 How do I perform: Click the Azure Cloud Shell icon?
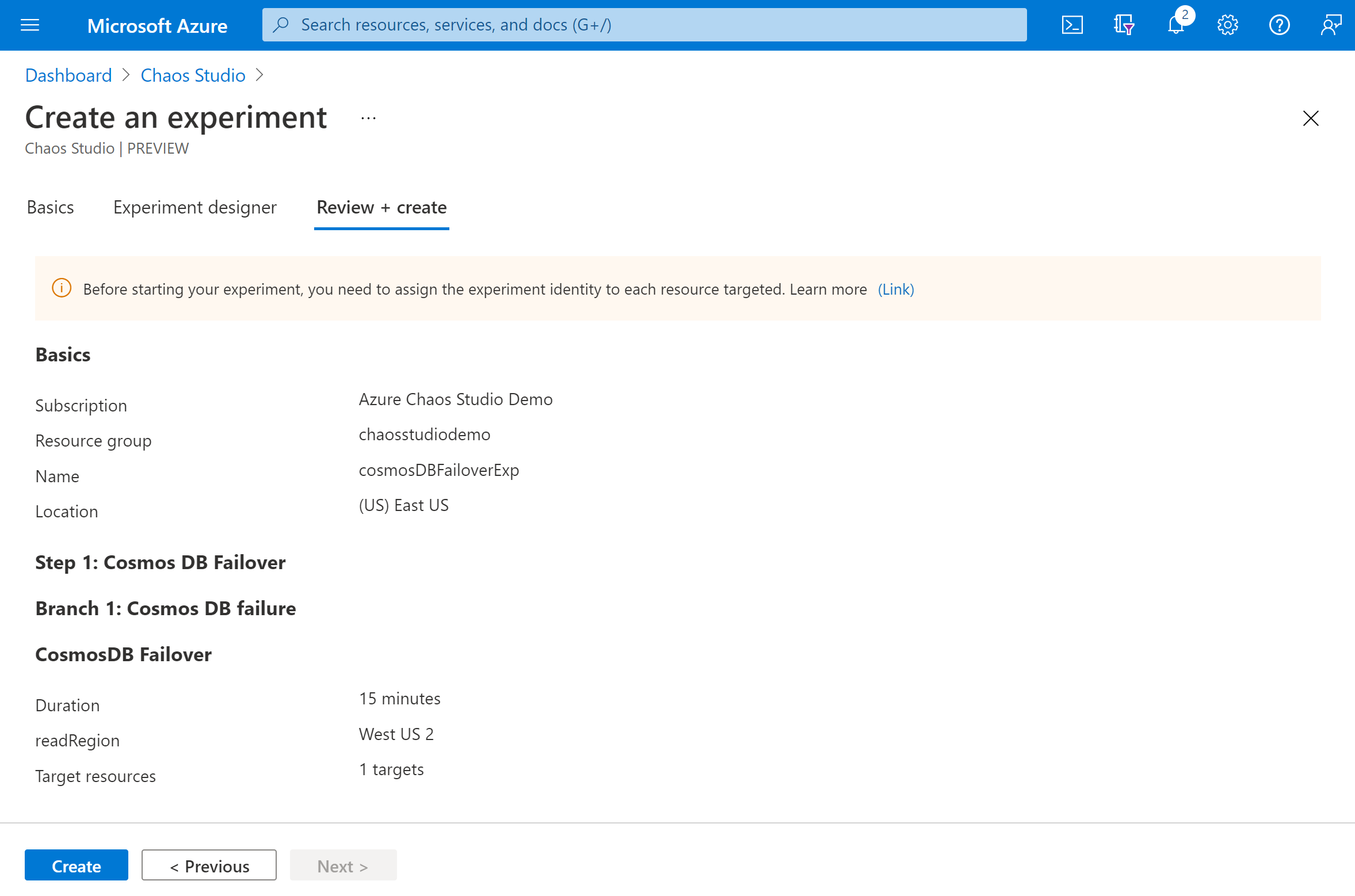[x=1072, y=25]
